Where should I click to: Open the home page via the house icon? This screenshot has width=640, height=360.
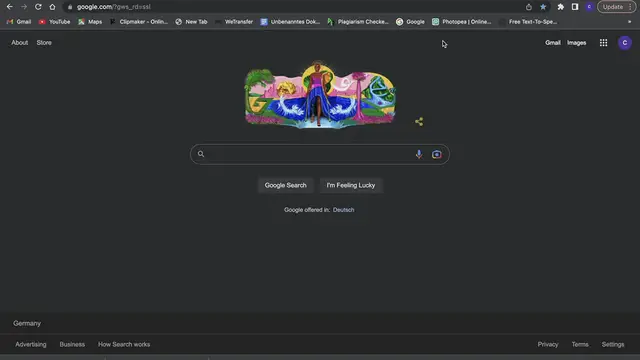(52, 7)
